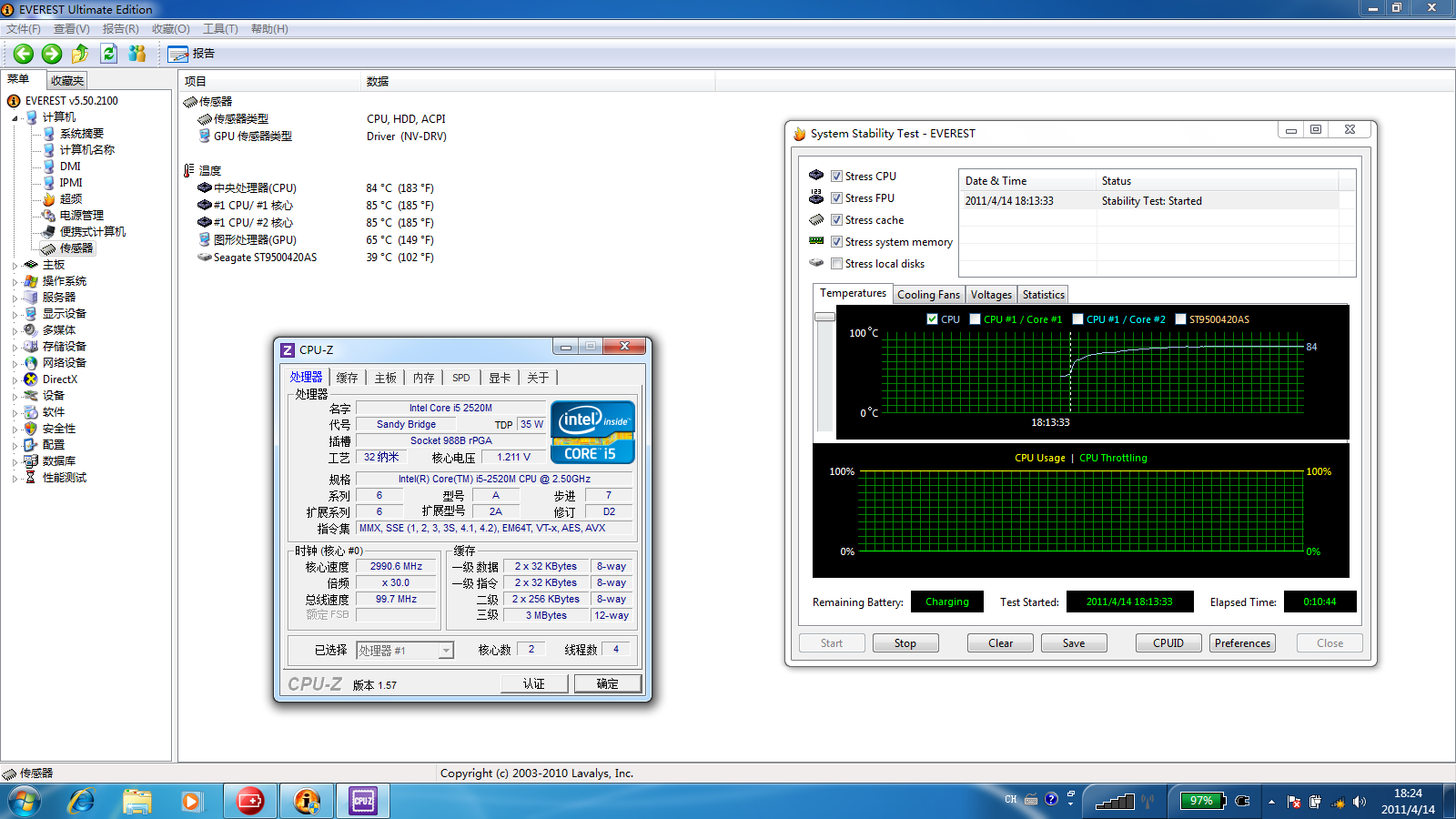Image resolution: width=1456 pixels, height=819 pixels.
Task: Click the battery 97% tray indicator
Action: coord(1203,801)
